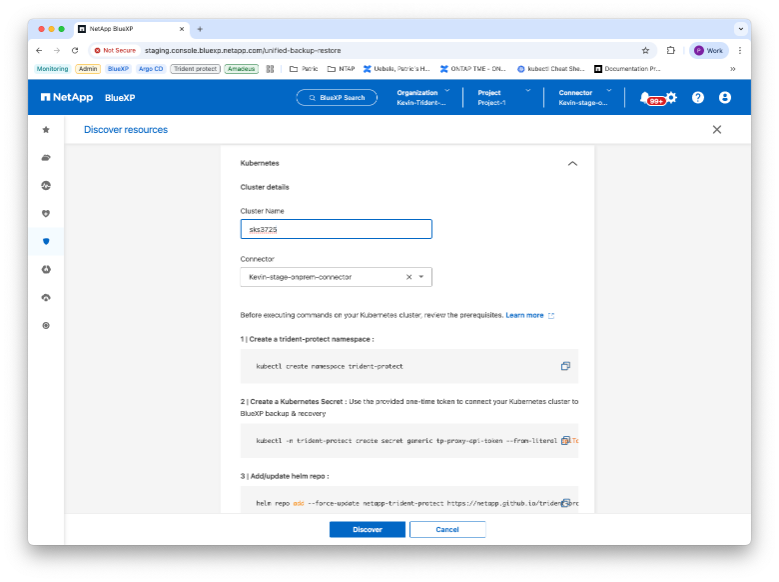
Task: Close the NetApp BlueXP browser tab
Action: tap(181, 29)
